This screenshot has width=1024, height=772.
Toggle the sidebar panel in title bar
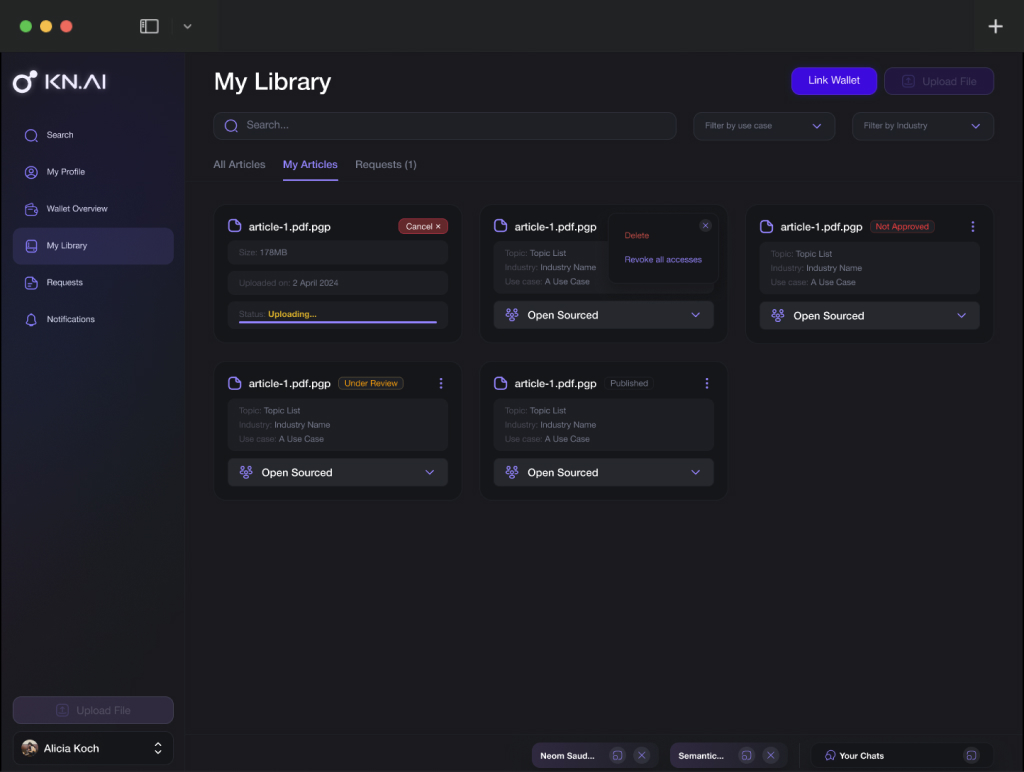coord(149,27)
